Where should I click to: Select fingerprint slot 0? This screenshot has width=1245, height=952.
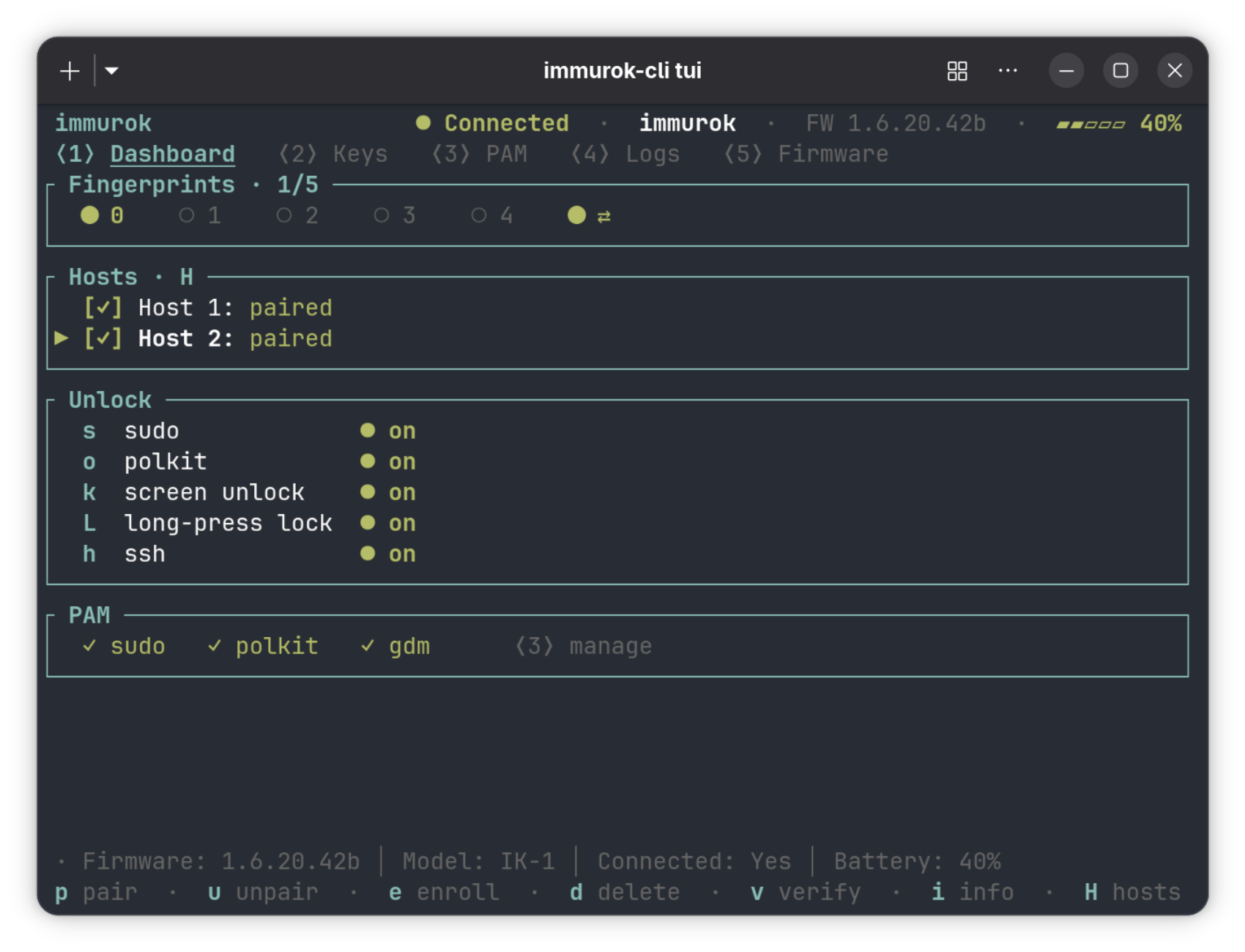click(103, 215)
